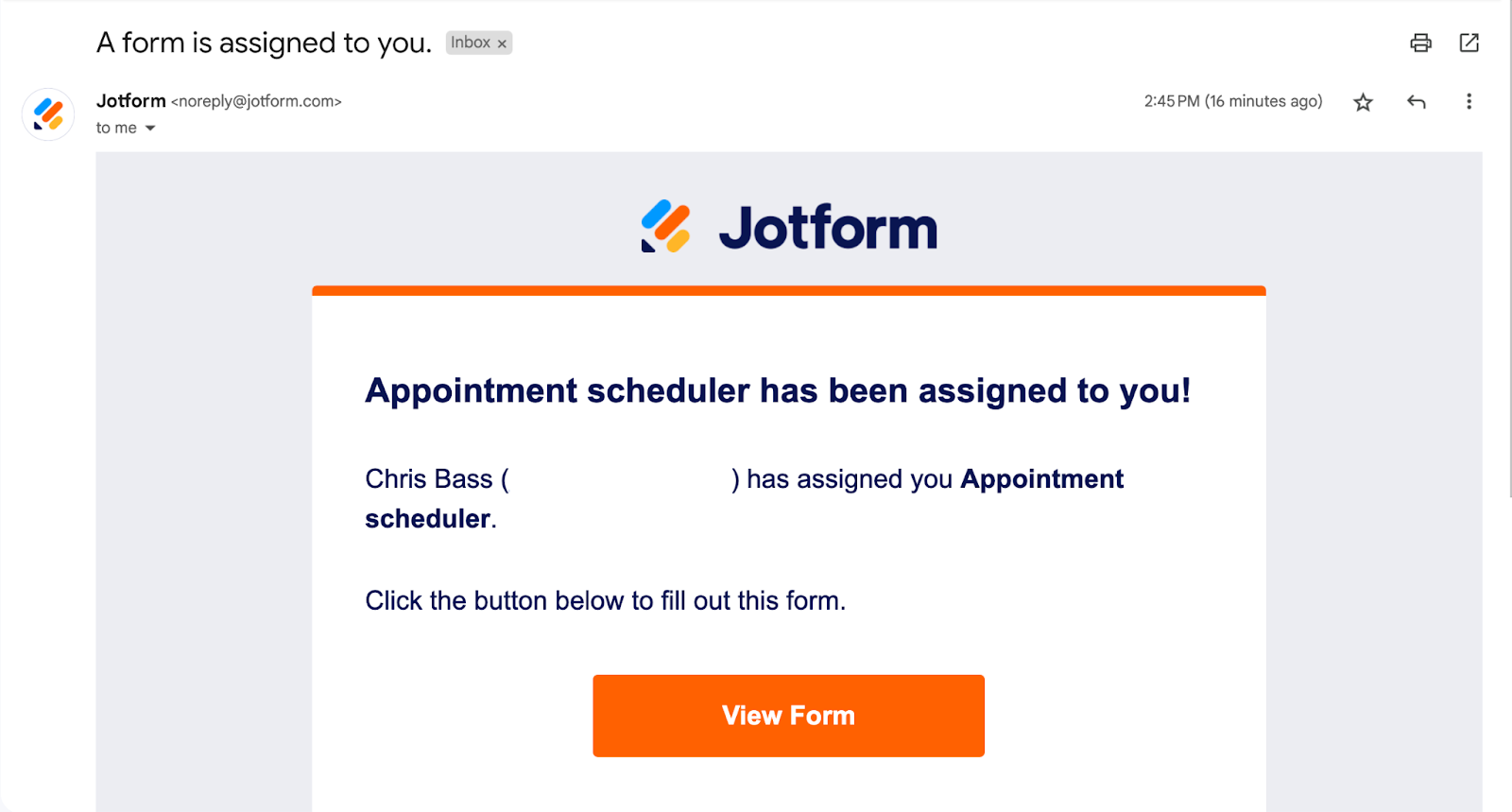Click the "to me" recipient text
This screenshot has height=812, width=1512.
point(116,128)
